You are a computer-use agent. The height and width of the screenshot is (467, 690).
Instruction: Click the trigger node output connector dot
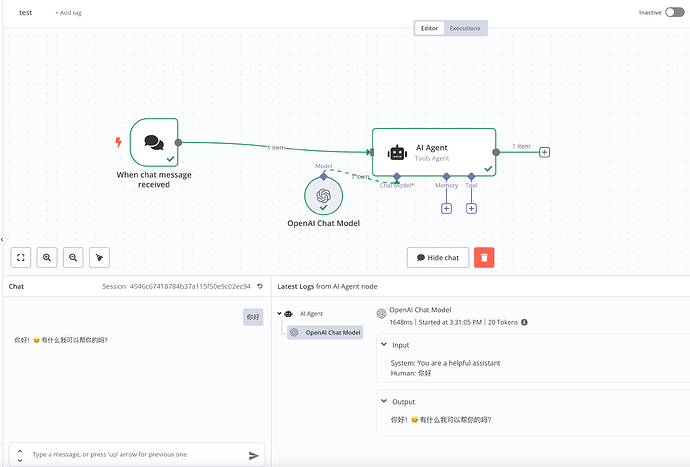(178, 142)
